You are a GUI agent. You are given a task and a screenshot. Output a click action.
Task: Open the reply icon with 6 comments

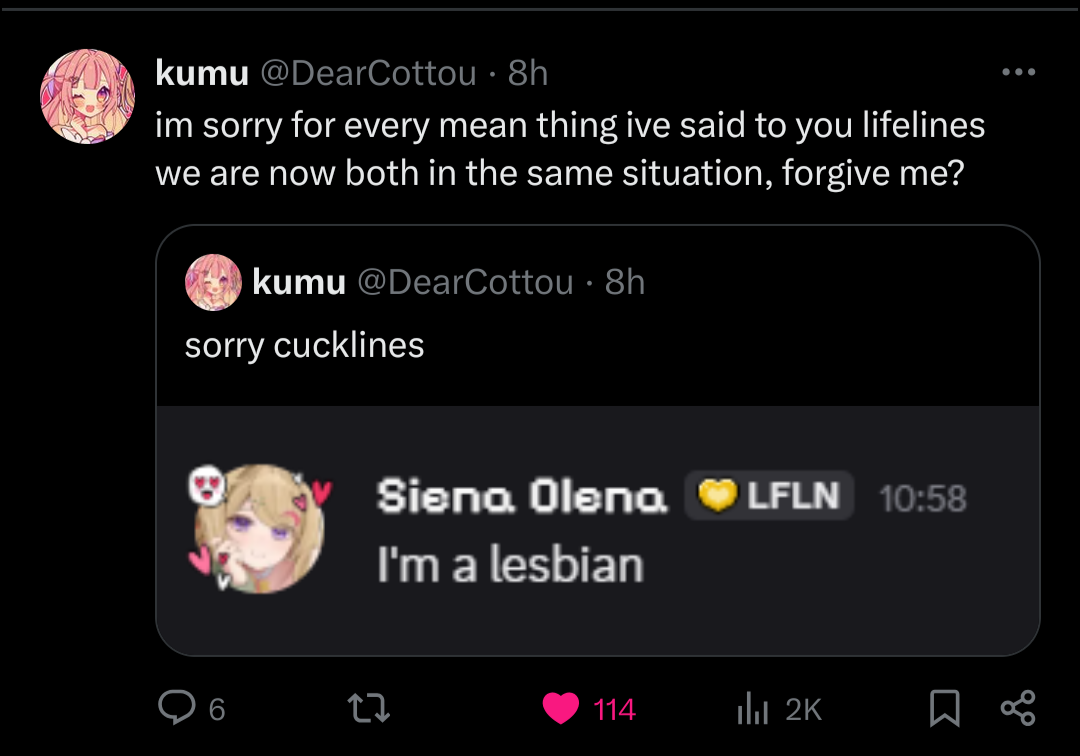pos(177,708)
